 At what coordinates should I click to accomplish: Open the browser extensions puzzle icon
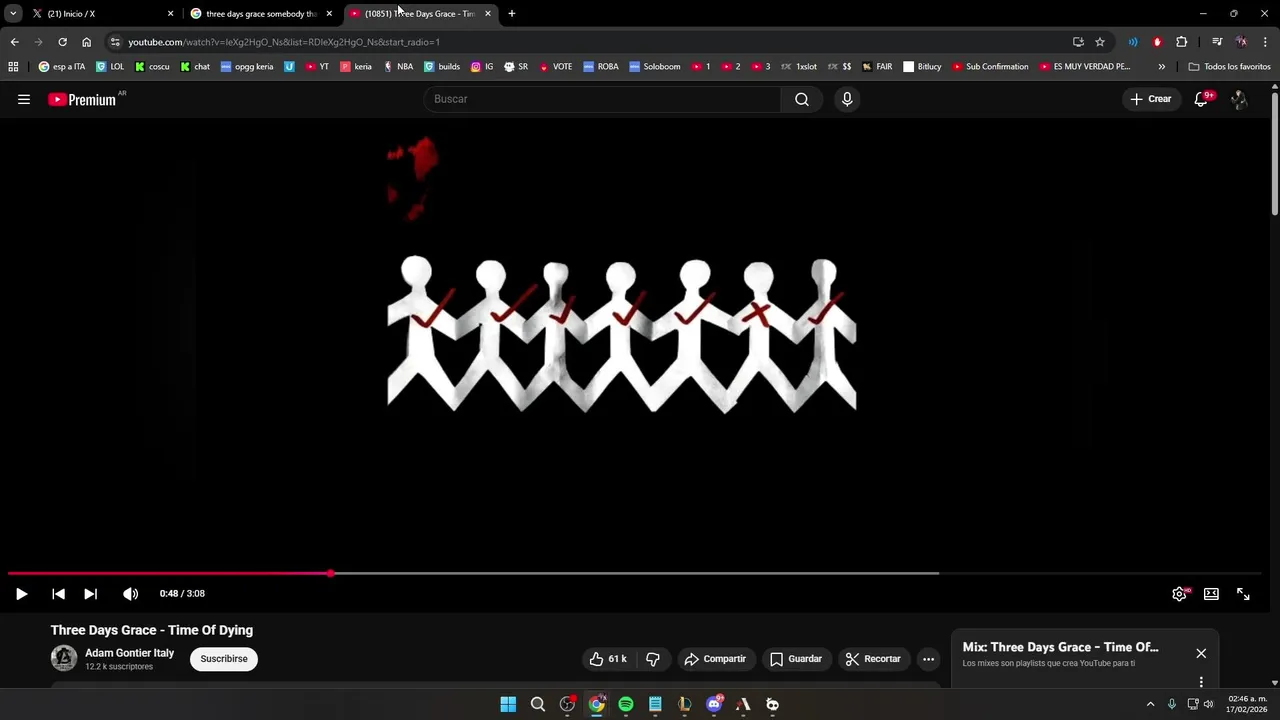point(1182,42)
